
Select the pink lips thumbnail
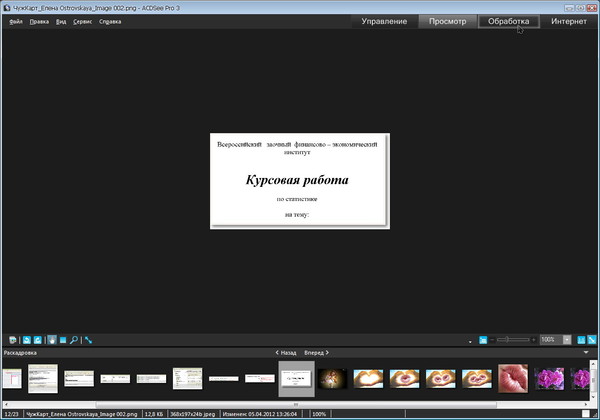513,378
